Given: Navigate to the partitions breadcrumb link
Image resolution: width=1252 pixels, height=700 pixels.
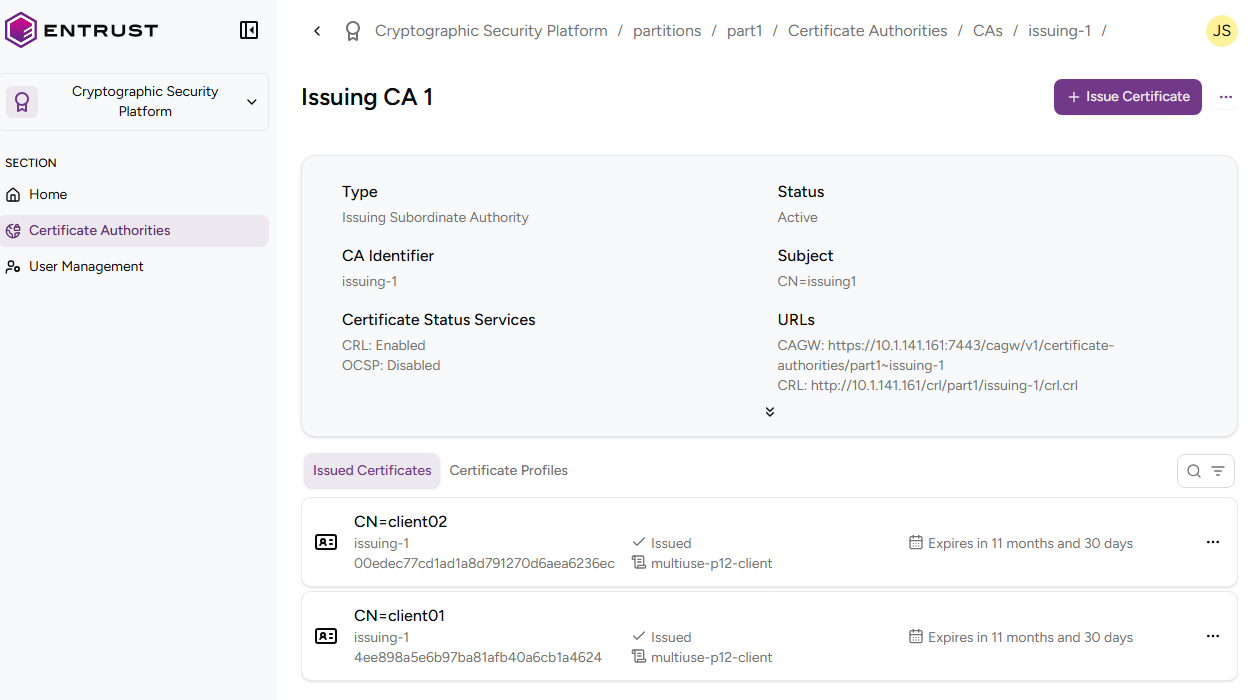Looking at the screenshot, I should (667, 31).
